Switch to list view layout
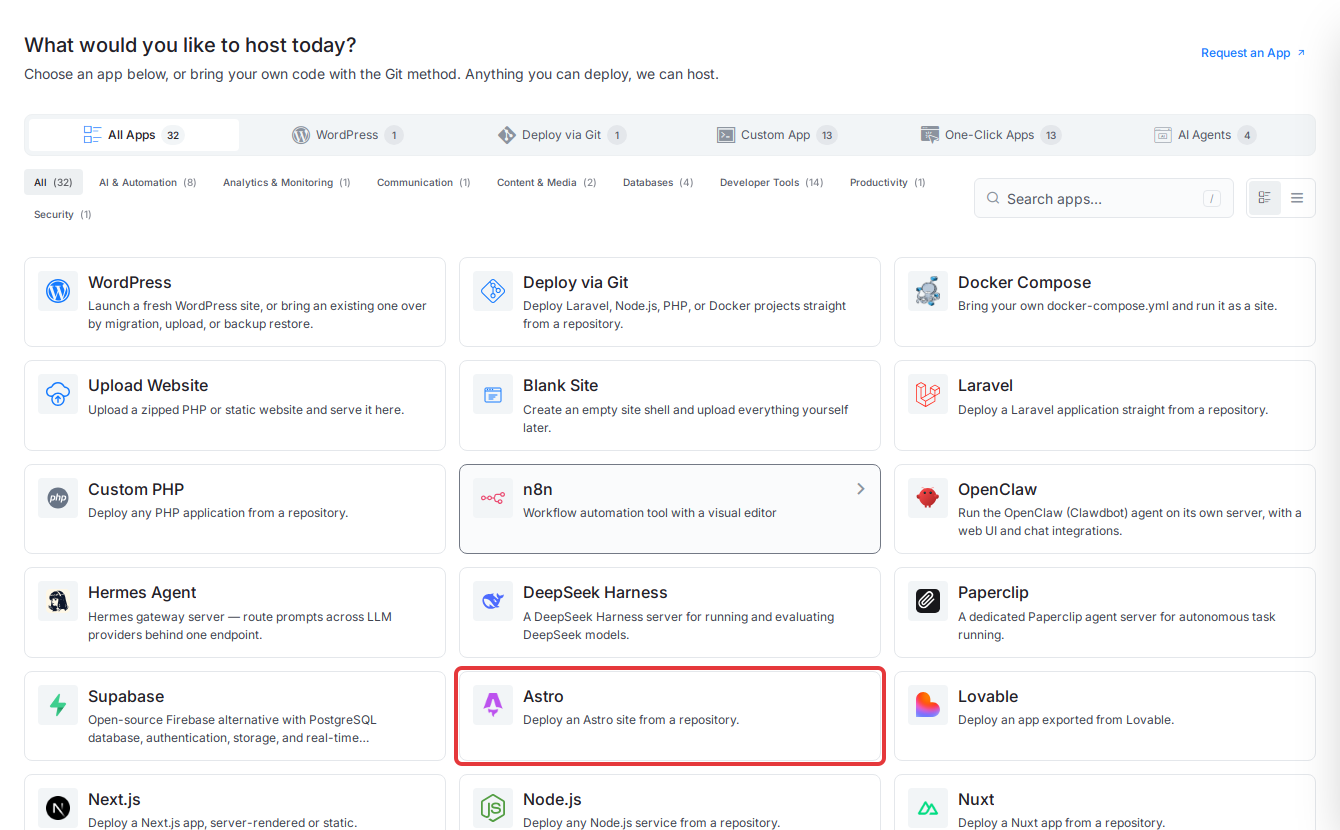The height and width of the screenshot is (830, 1340). coord(1297,198)
